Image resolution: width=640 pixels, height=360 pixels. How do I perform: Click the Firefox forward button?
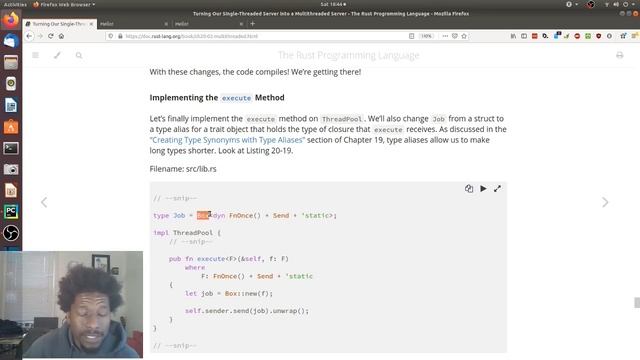[40, 36]
